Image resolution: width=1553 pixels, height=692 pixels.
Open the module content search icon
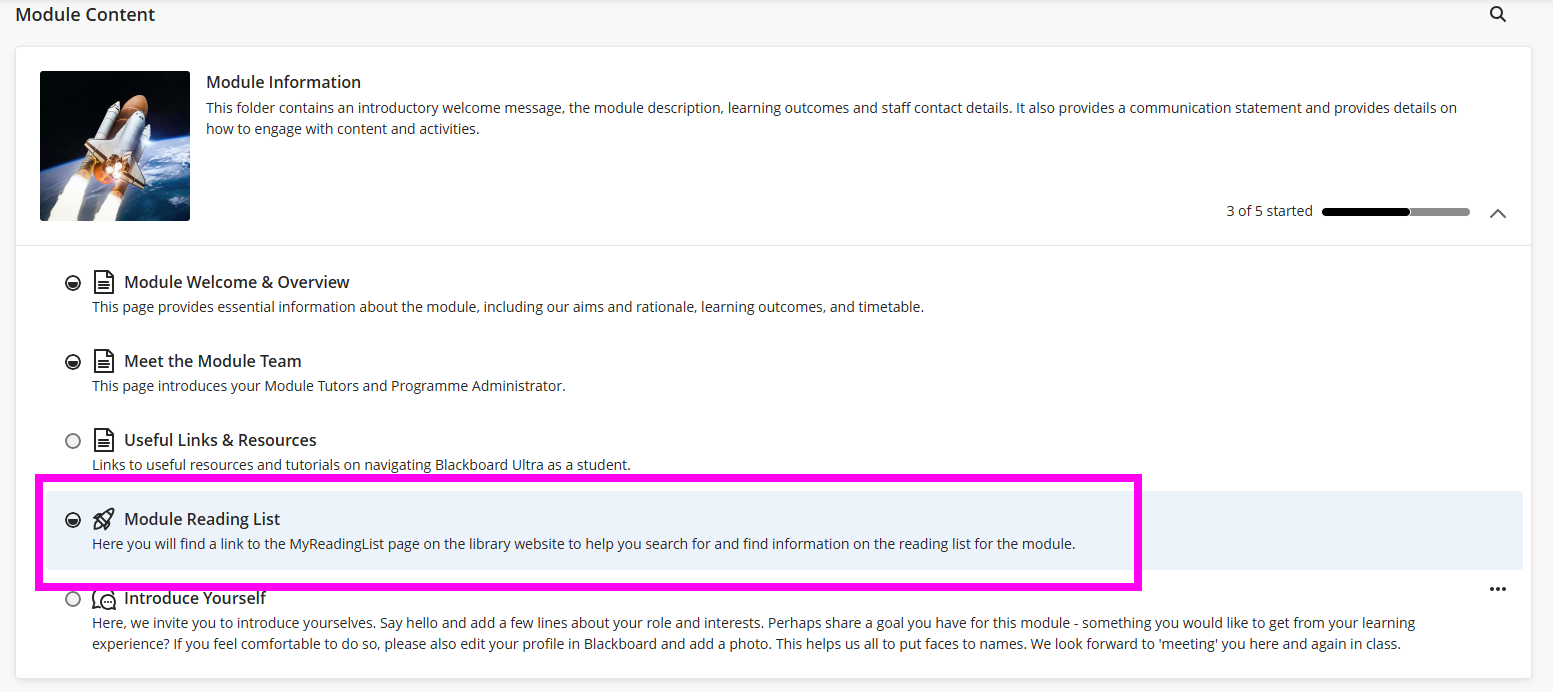coord(1498,15)
